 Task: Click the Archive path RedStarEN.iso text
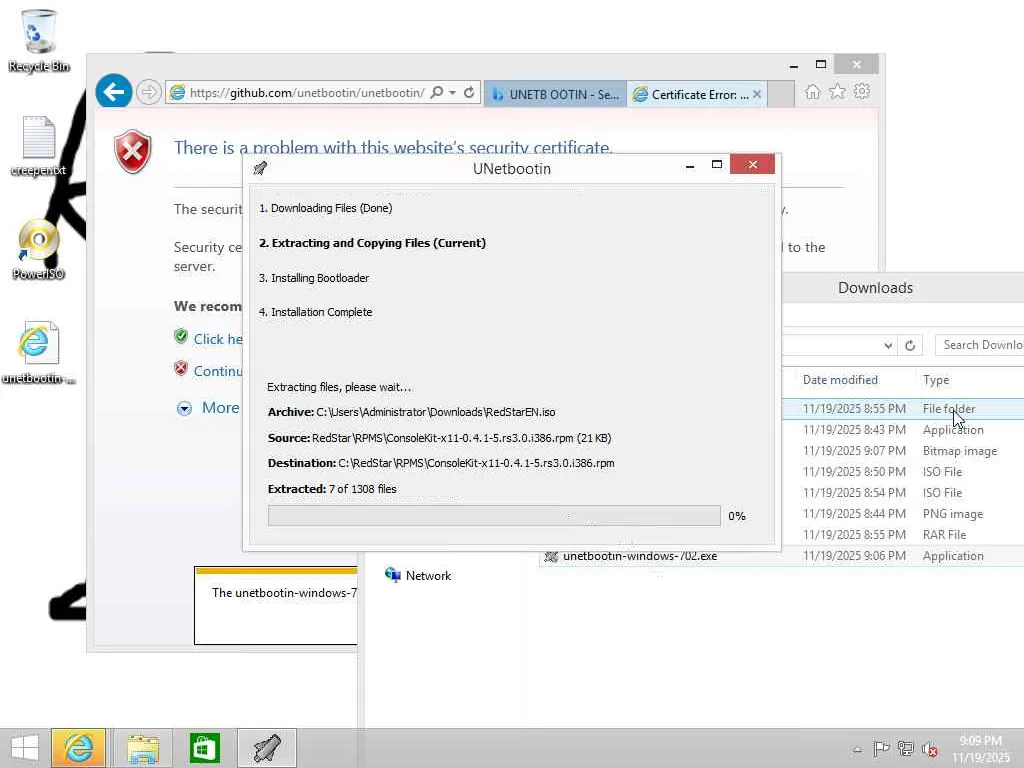[x=411, y=412]
